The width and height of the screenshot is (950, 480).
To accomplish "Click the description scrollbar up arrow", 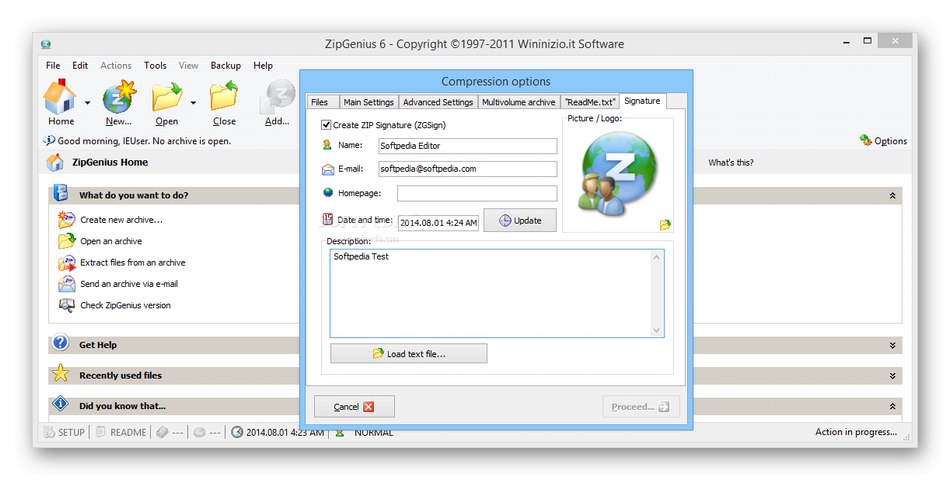I will coord(657,258).
